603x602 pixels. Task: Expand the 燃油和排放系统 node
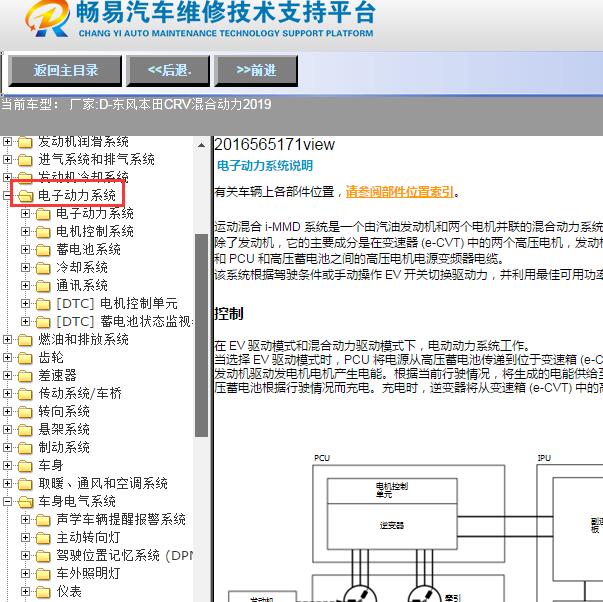[7, 339]
